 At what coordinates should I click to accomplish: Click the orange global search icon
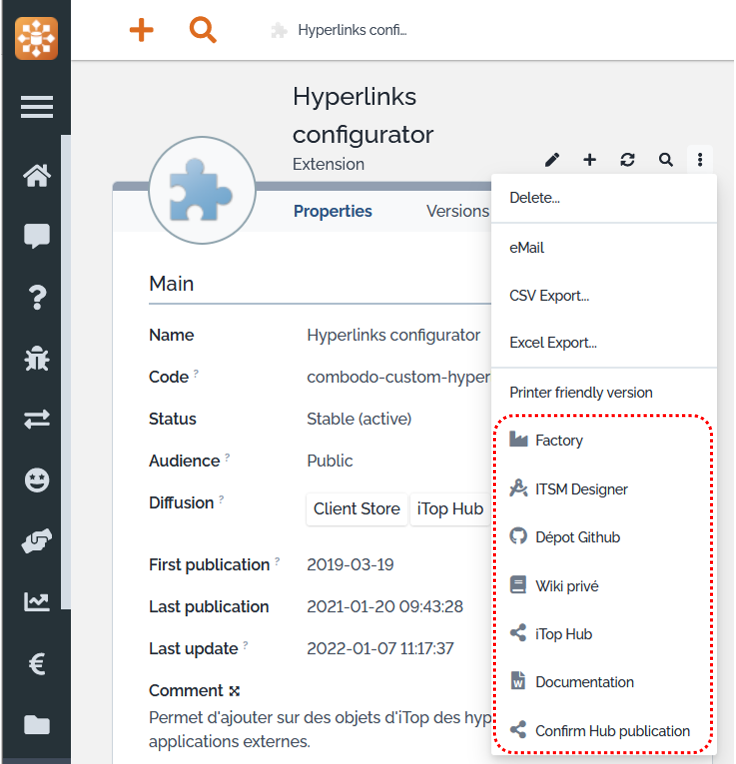[203, 30]
